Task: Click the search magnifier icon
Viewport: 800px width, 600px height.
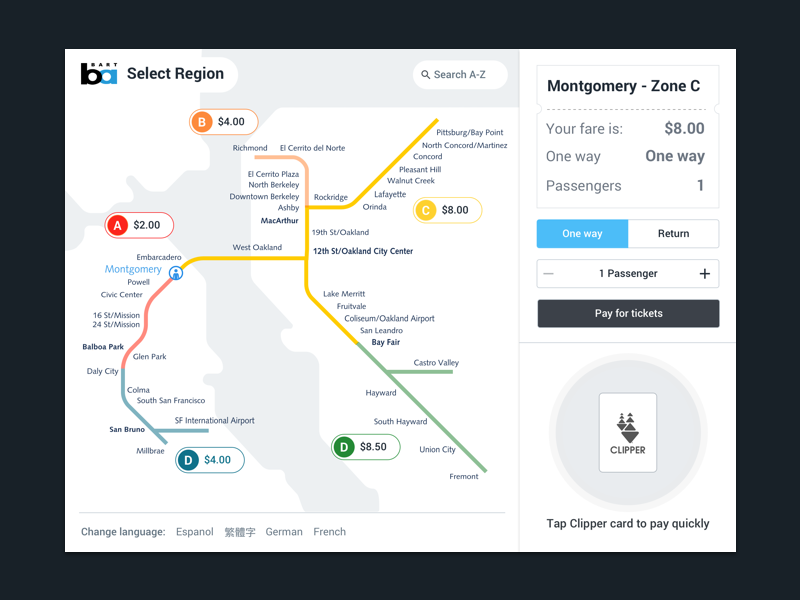Action: [426, 75]
